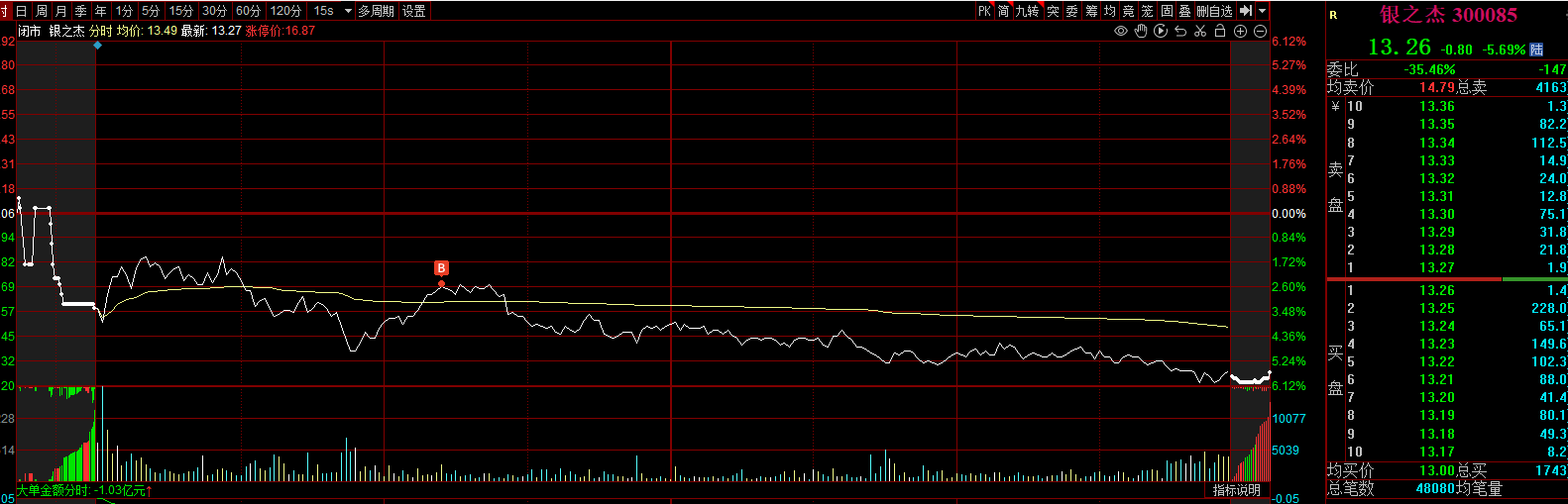Click the red B marker on chart
Viewport: 1568px width, 504px height.
point(441,268)
